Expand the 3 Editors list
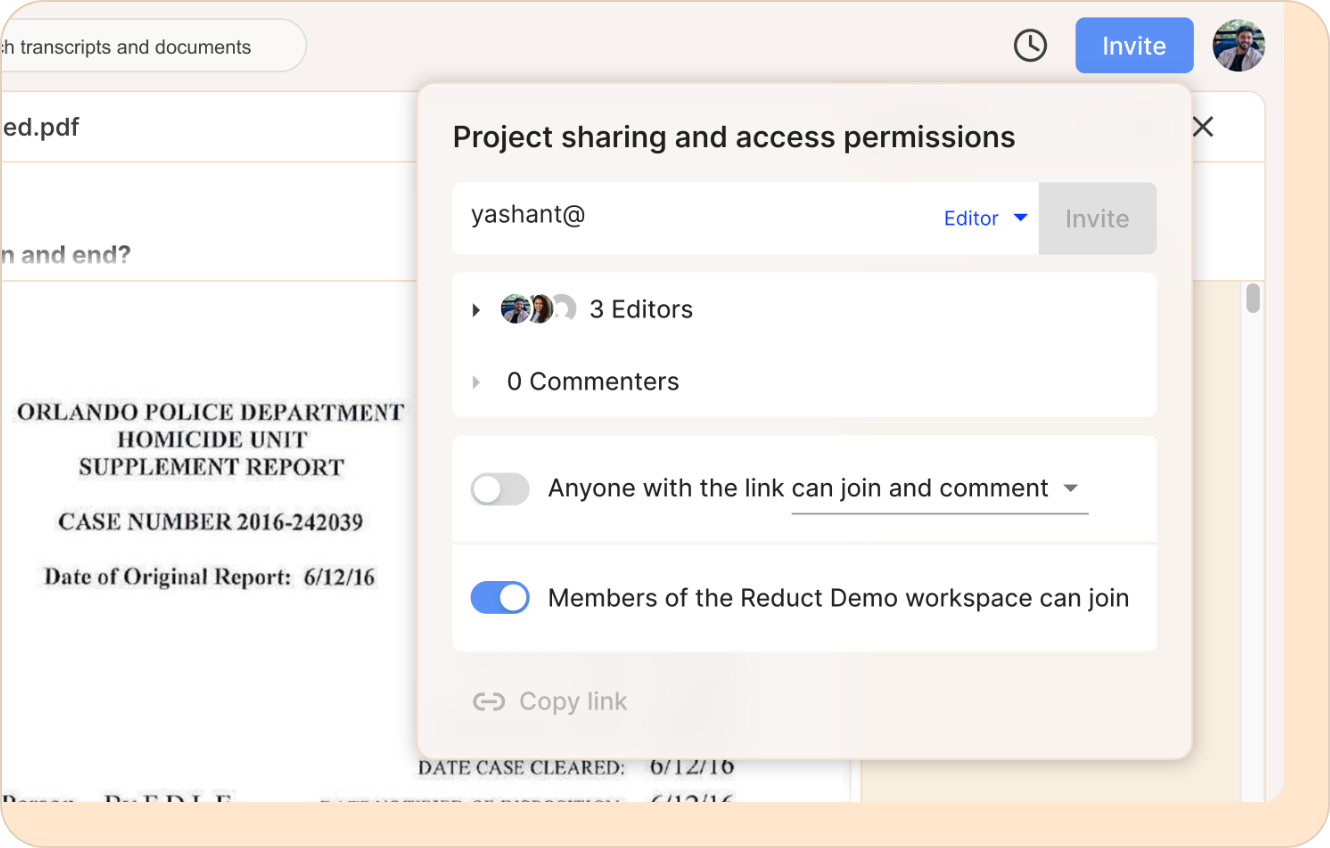 (476, 310)
